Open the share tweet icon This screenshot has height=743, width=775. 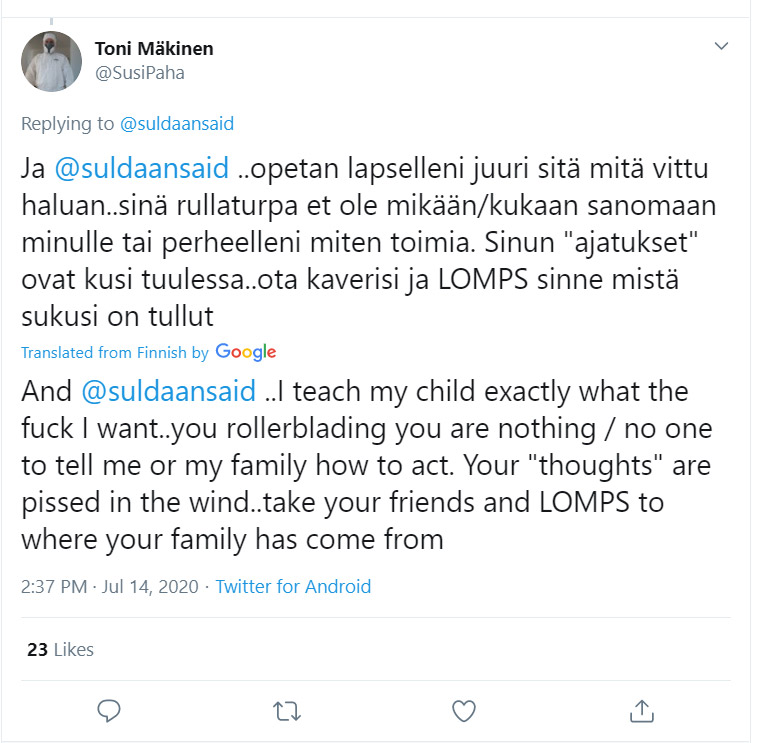point(641,711)
